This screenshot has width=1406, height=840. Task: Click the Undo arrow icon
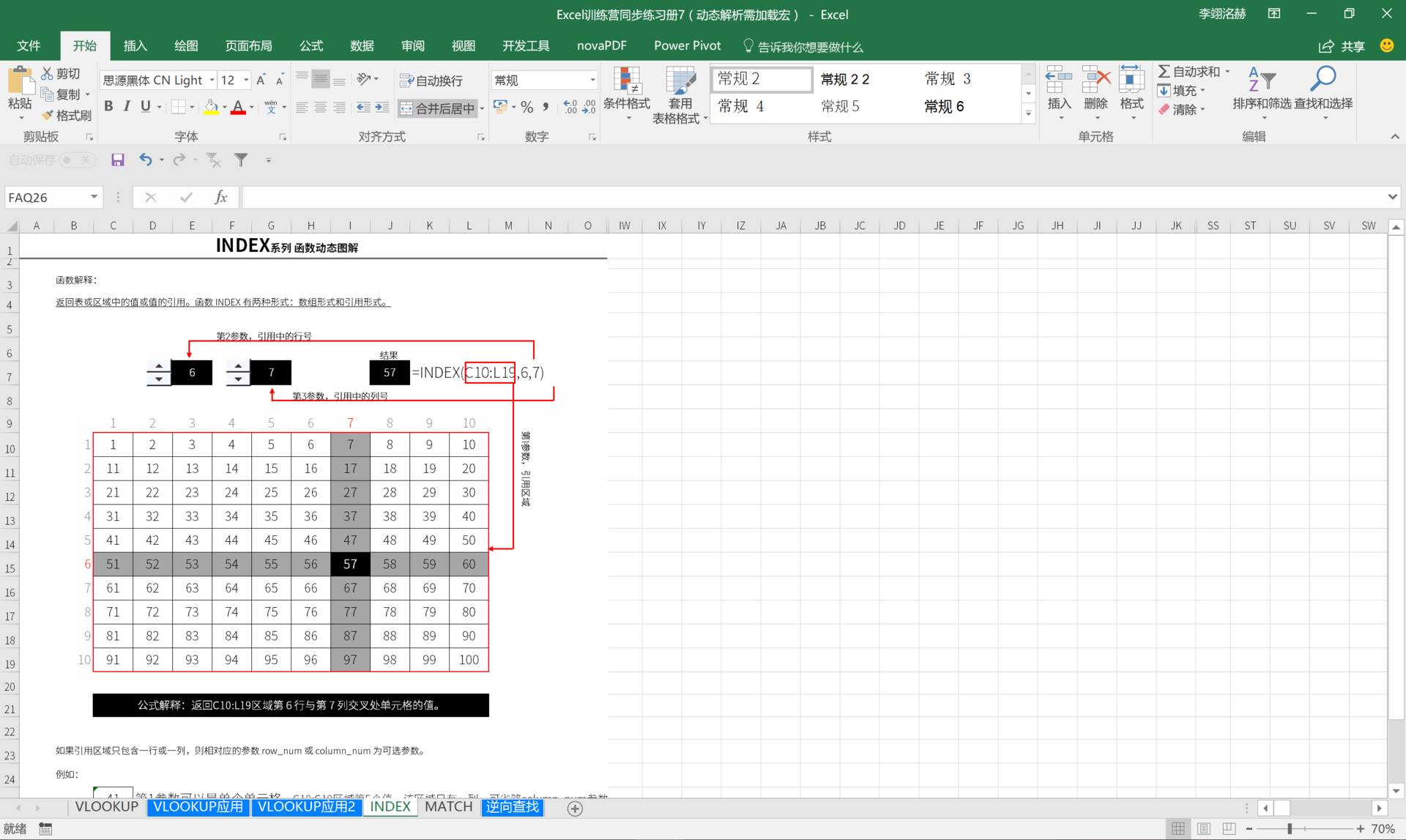click(x=145, y=160)
